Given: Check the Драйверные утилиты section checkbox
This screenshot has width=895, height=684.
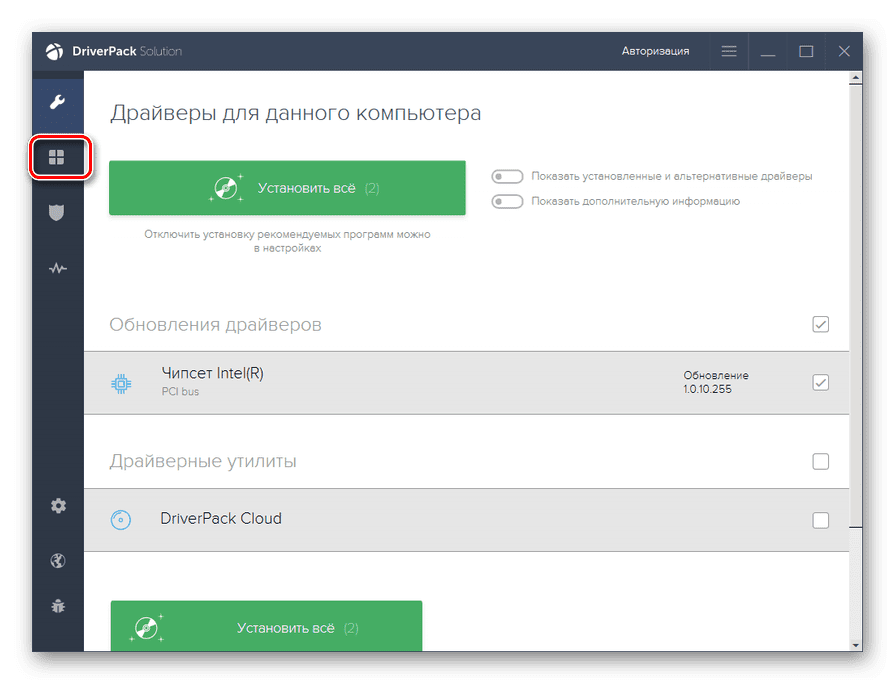Looking at the screenshot, I should (820, 461).
